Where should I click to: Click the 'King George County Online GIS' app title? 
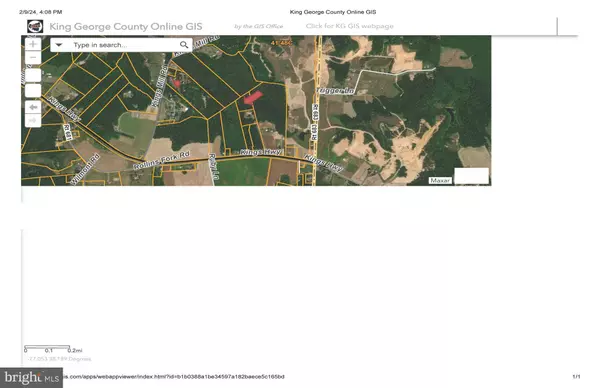pos(126,26)
